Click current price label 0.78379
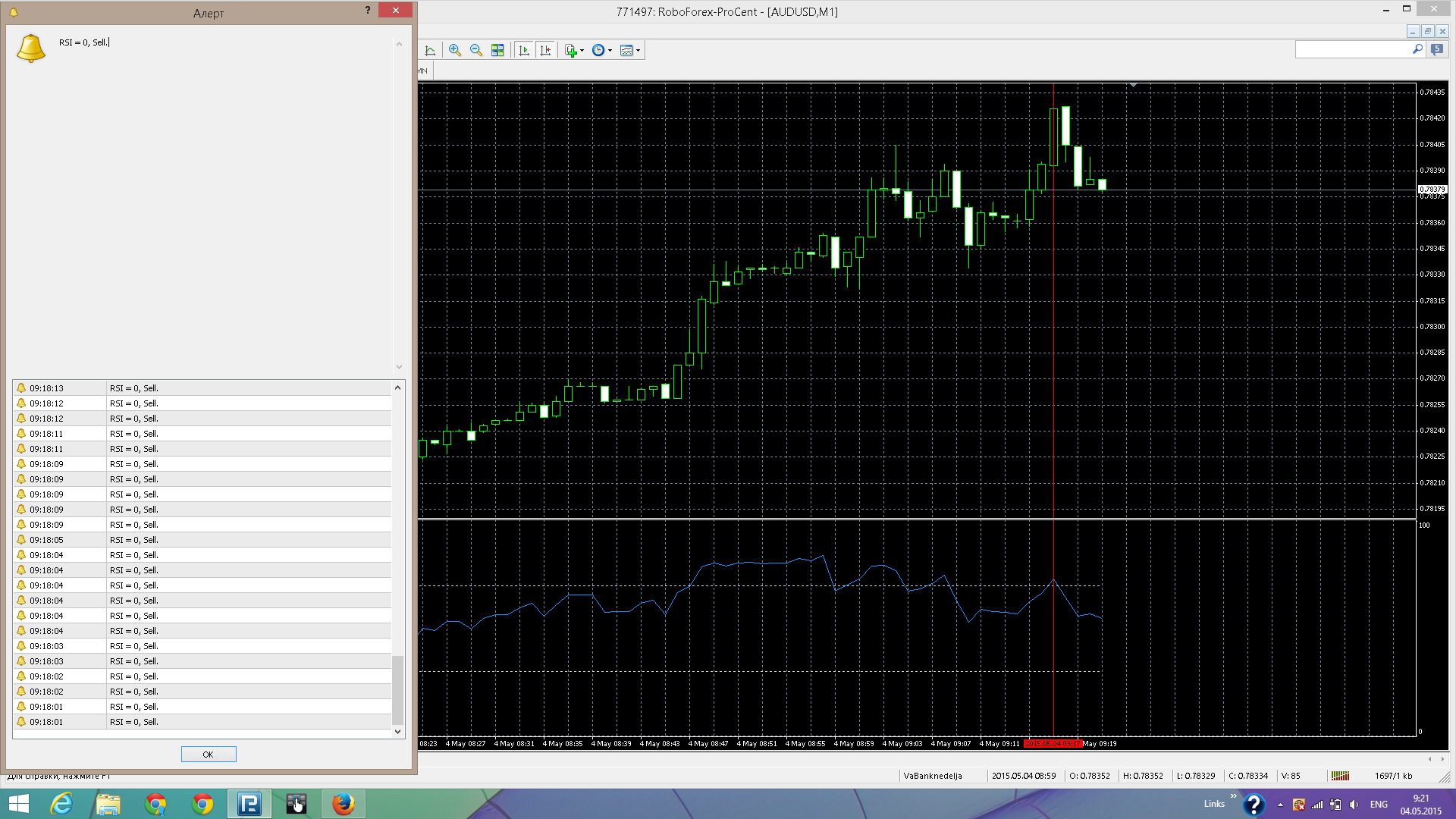Image resolution: width=1456 pixels, height=819 pixels. coord(1432,190)
